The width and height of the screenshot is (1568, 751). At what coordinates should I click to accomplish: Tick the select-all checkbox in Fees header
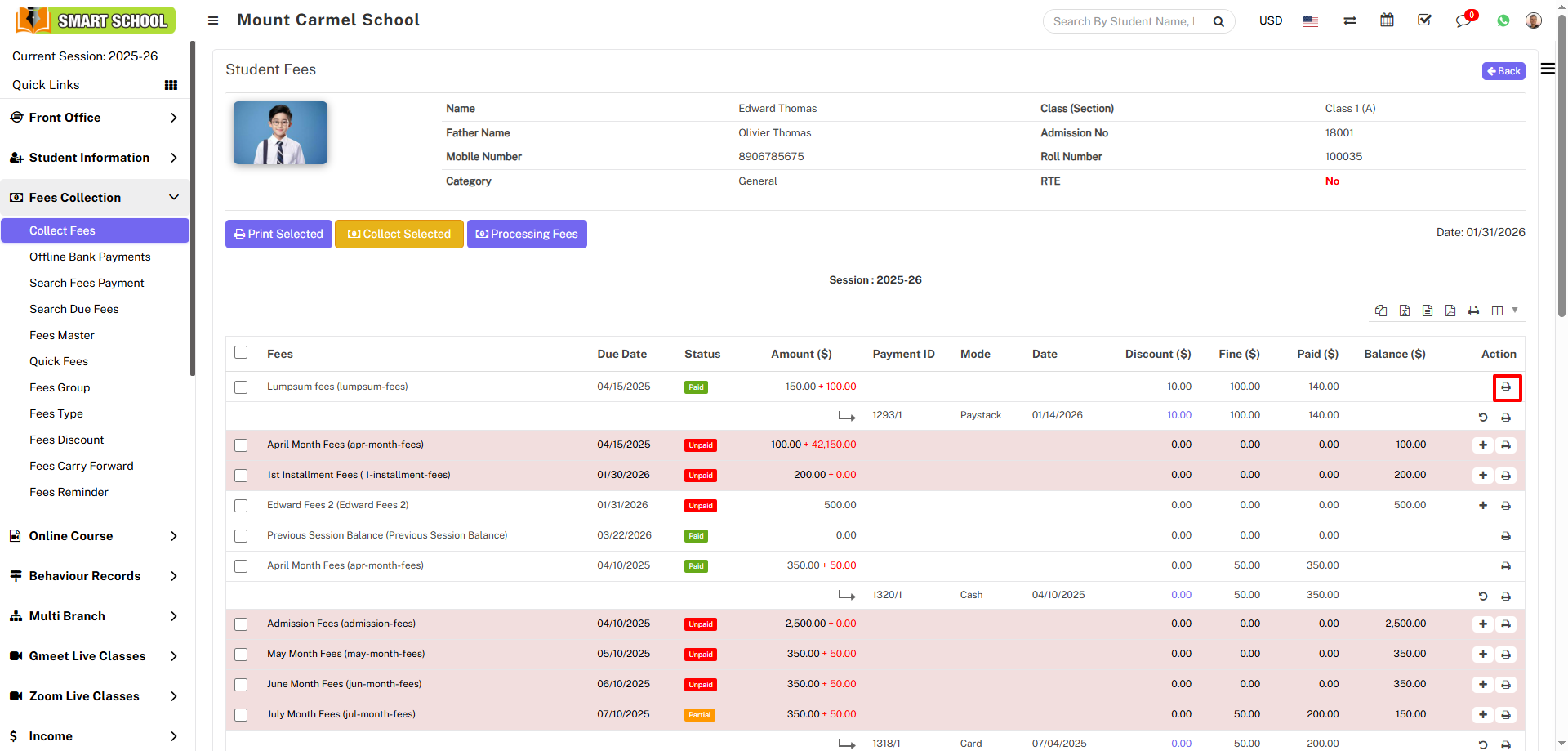241,353
